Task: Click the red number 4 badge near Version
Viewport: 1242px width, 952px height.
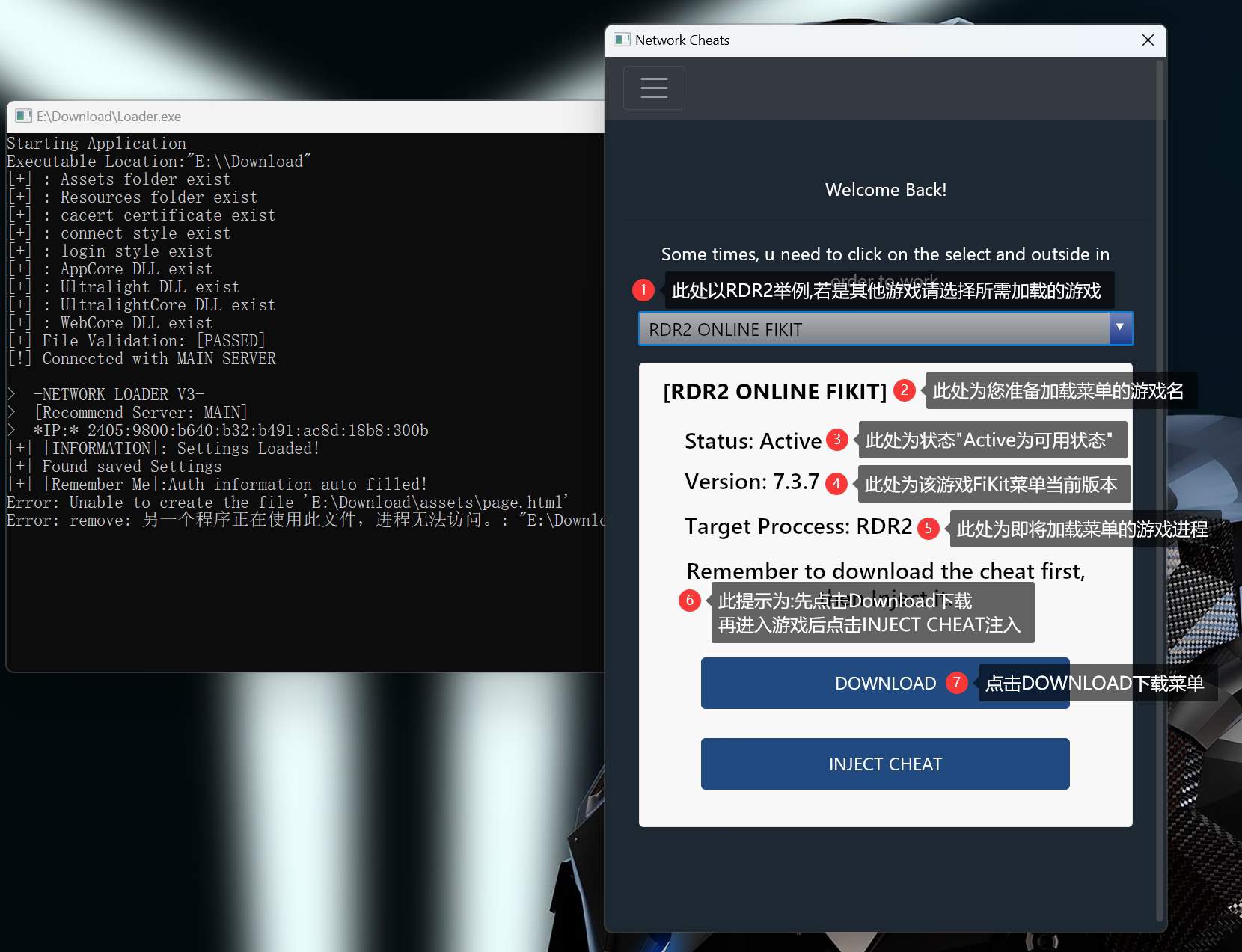Action: [x=836, y=484]
